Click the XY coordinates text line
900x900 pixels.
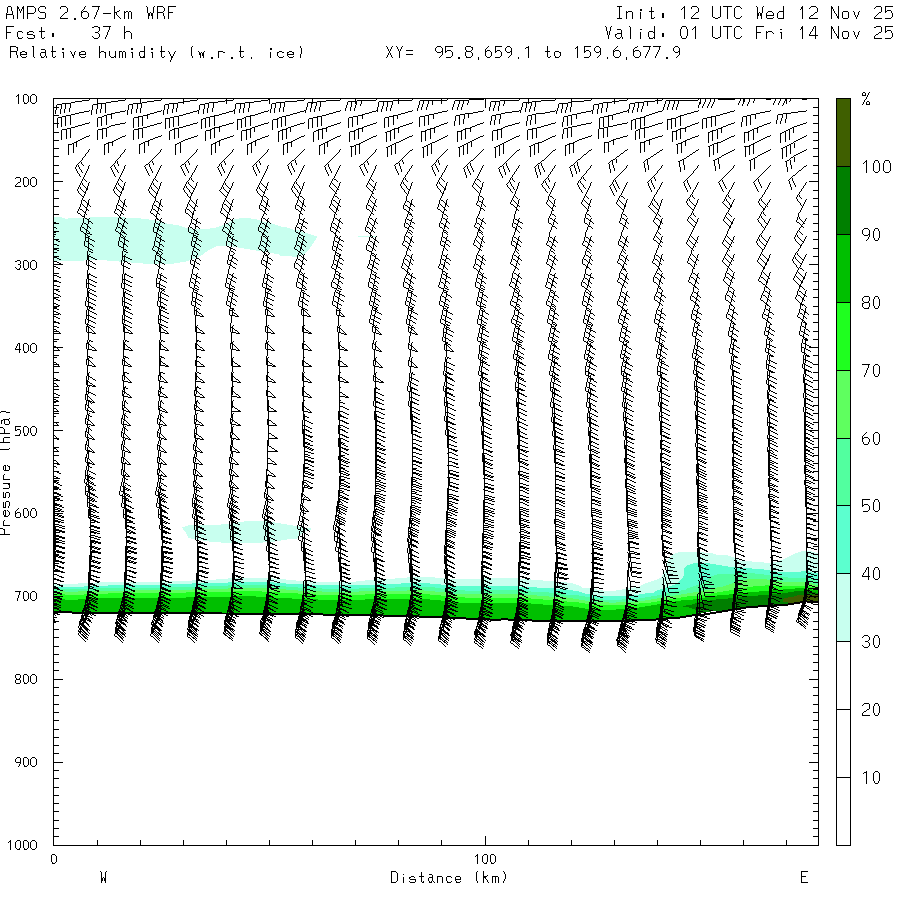[x=533, y=53]
